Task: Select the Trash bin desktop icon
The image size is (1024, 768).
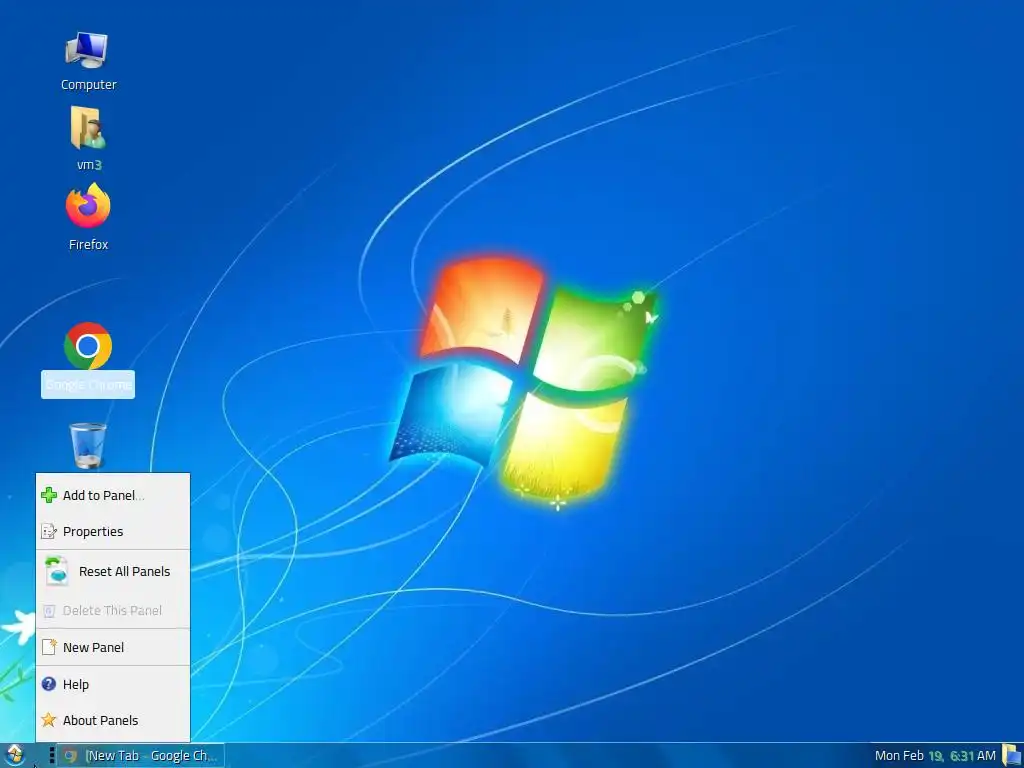Action: [88, 445]
